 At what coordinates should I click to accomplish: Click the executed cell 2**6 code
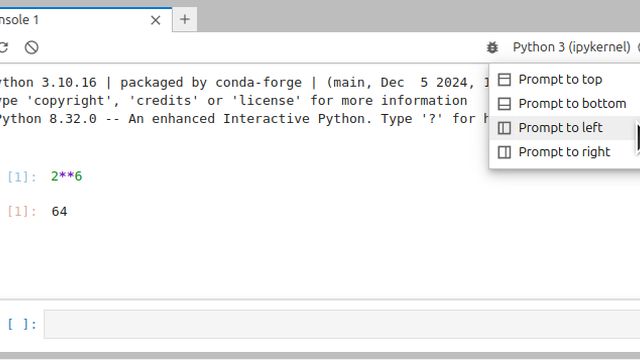tap(67, 176)
